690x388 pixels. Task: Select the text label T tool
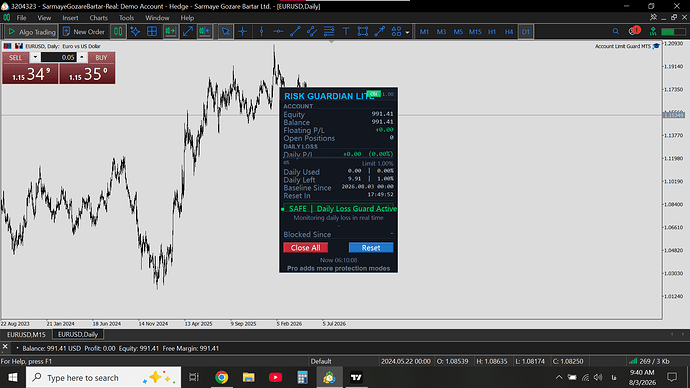[x=346, y=32]
